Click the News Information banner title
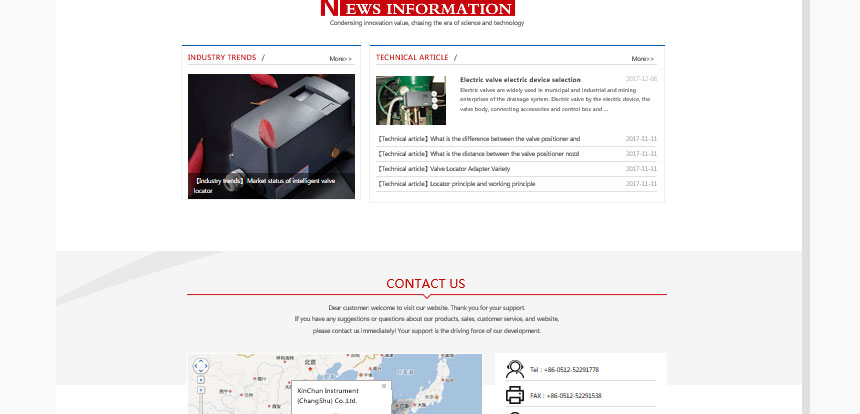 click(418, 8)
